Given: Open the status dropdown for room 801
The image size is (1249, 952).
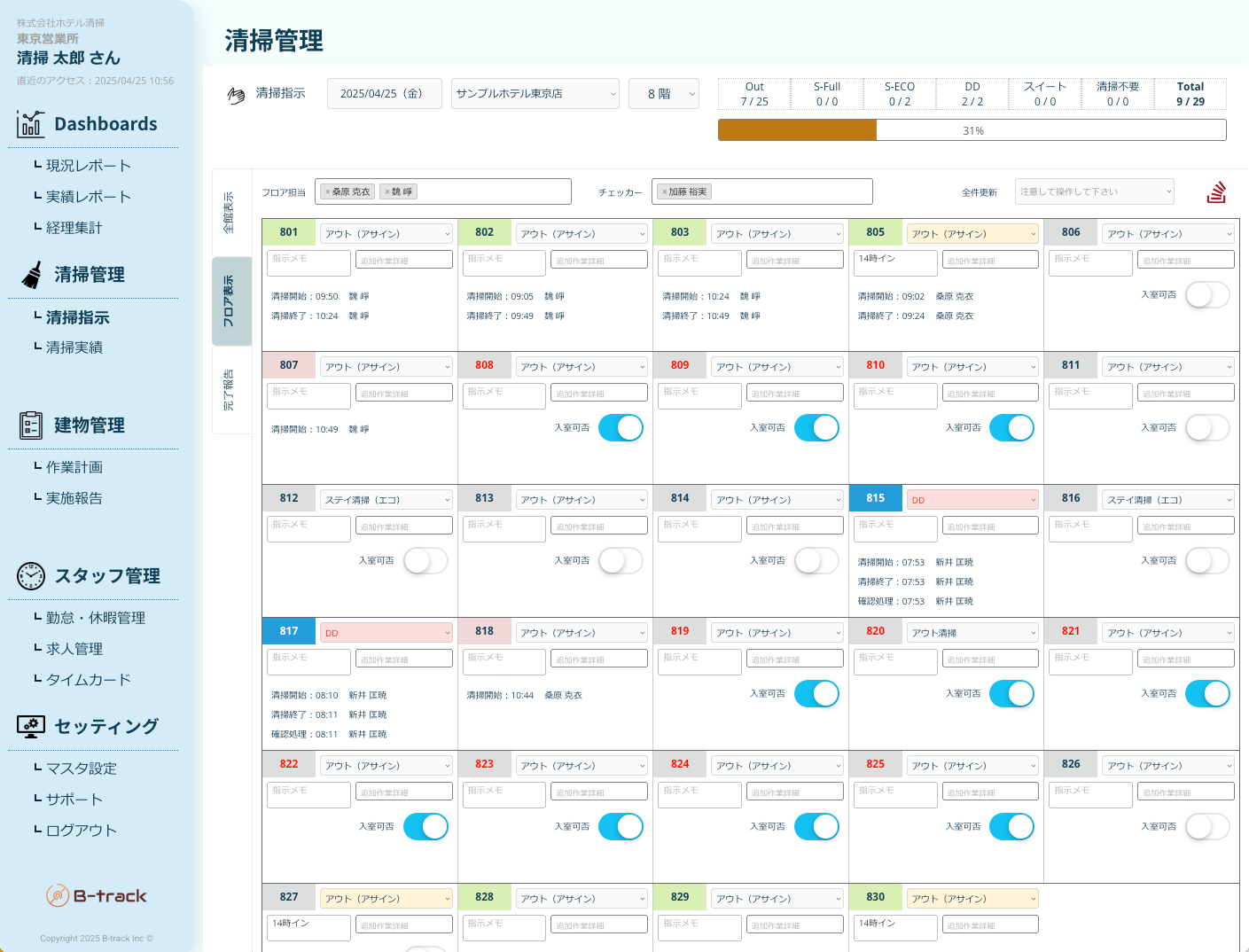Looking at the screenshot, I should pos(386,233).
